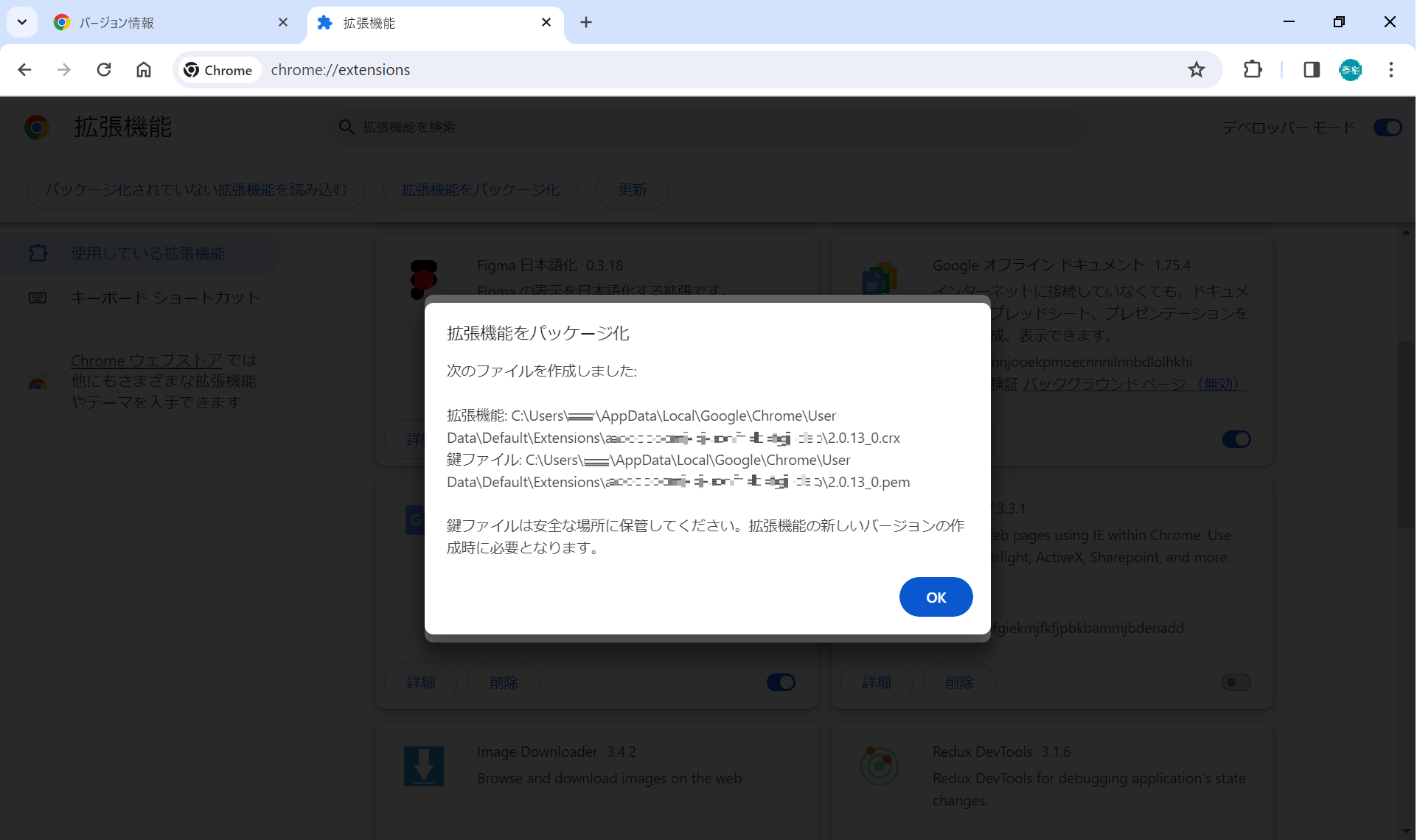The image size is (1417, 840).
Task: Open the side panel icon
Action: (x=1312, y=69)
